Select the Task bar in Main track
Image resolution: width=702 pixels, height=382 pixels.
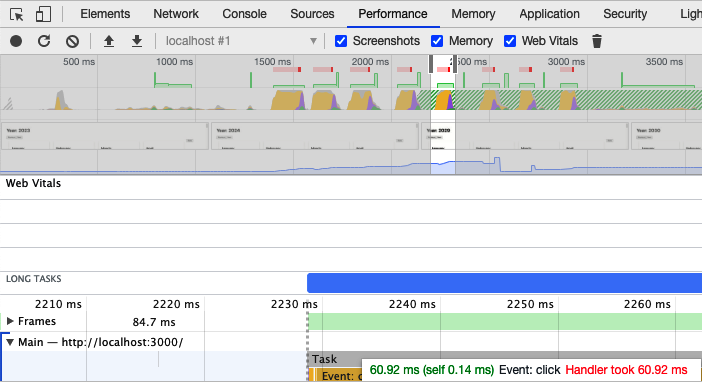tap(334, 358)
